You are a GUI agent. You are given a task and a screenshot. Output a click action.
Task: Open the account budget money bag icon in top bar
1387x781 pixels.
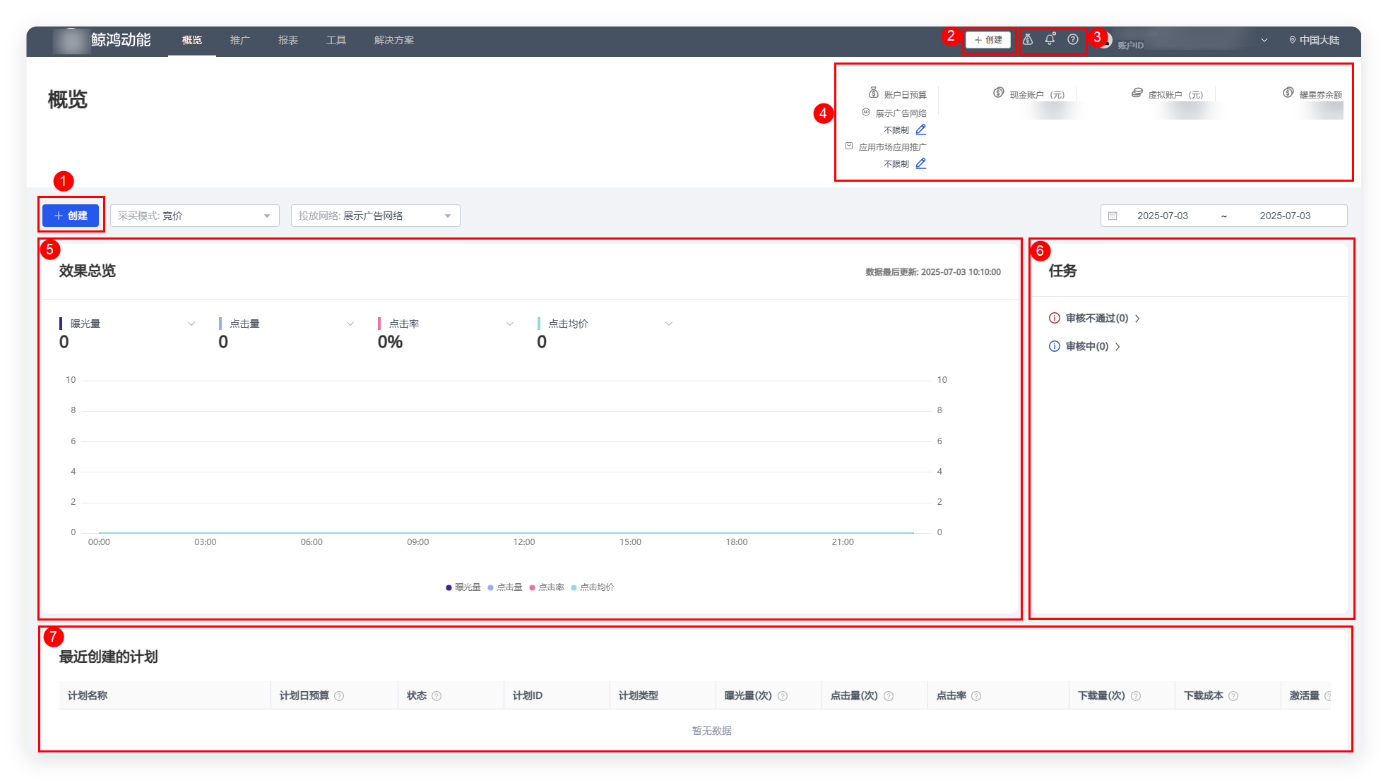click(x=1028, y=40)
